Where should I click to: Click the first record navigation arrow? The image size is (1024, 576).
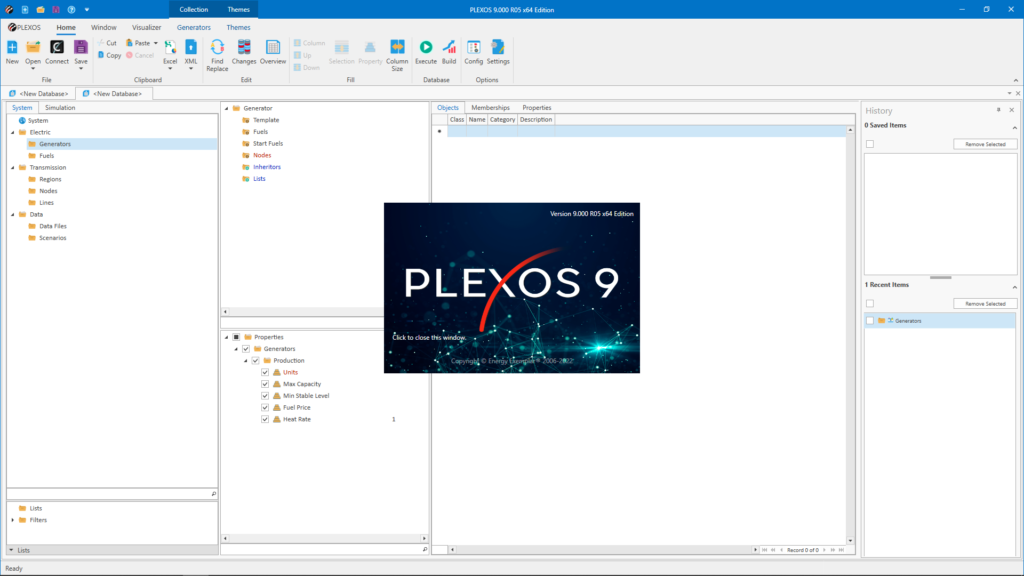tap(765, 550)
